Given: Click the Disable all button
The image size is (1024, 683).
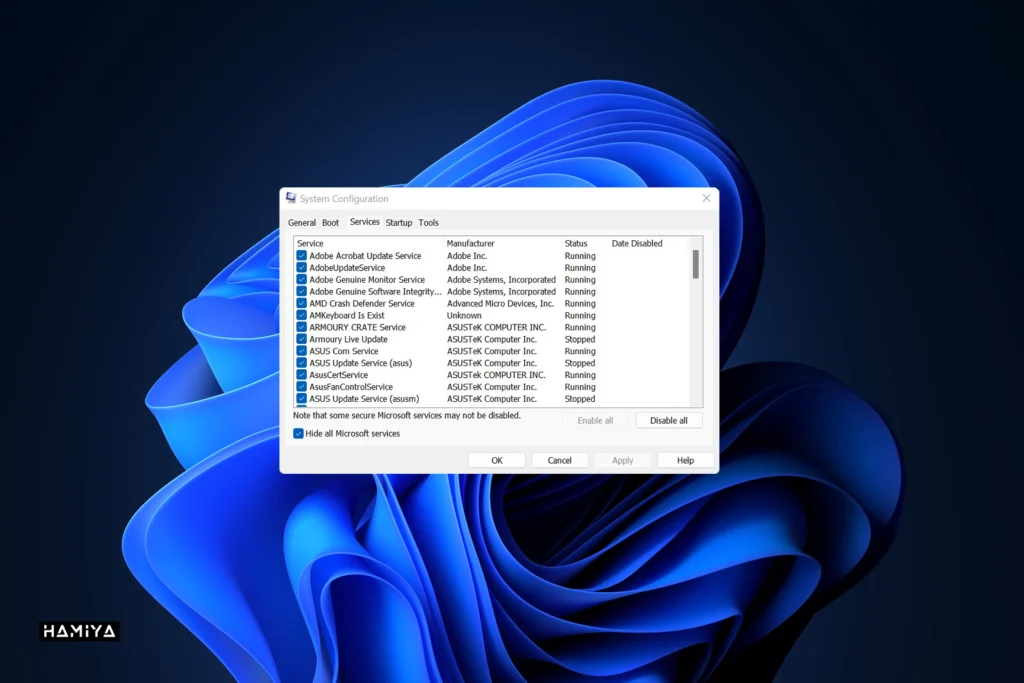Looking at the screenshot, I should tap(669, 421).
